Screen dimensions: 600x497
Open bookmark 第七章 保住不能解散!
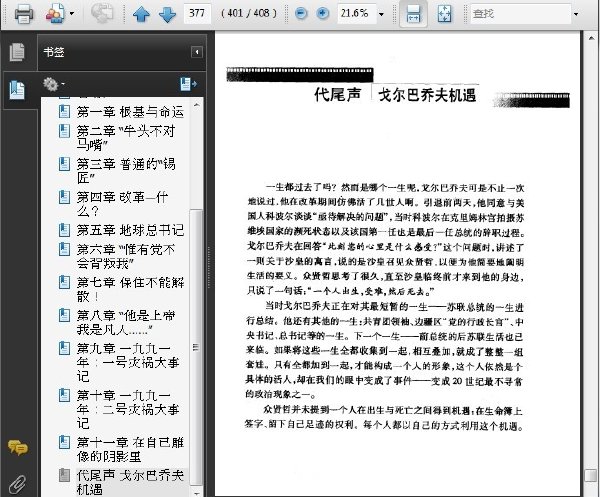[130, 289]
